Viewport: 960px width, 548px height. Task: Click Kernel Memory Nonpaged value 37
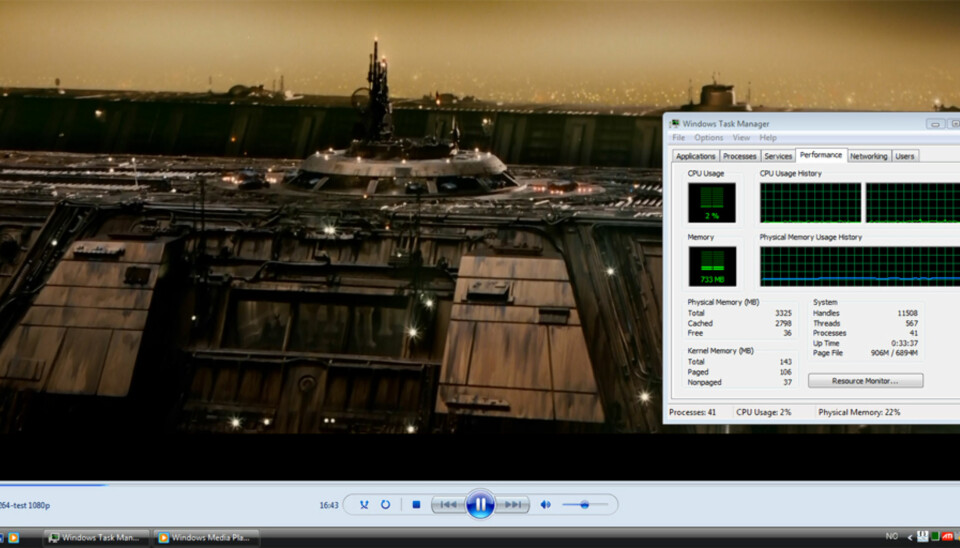pos(787,382)
